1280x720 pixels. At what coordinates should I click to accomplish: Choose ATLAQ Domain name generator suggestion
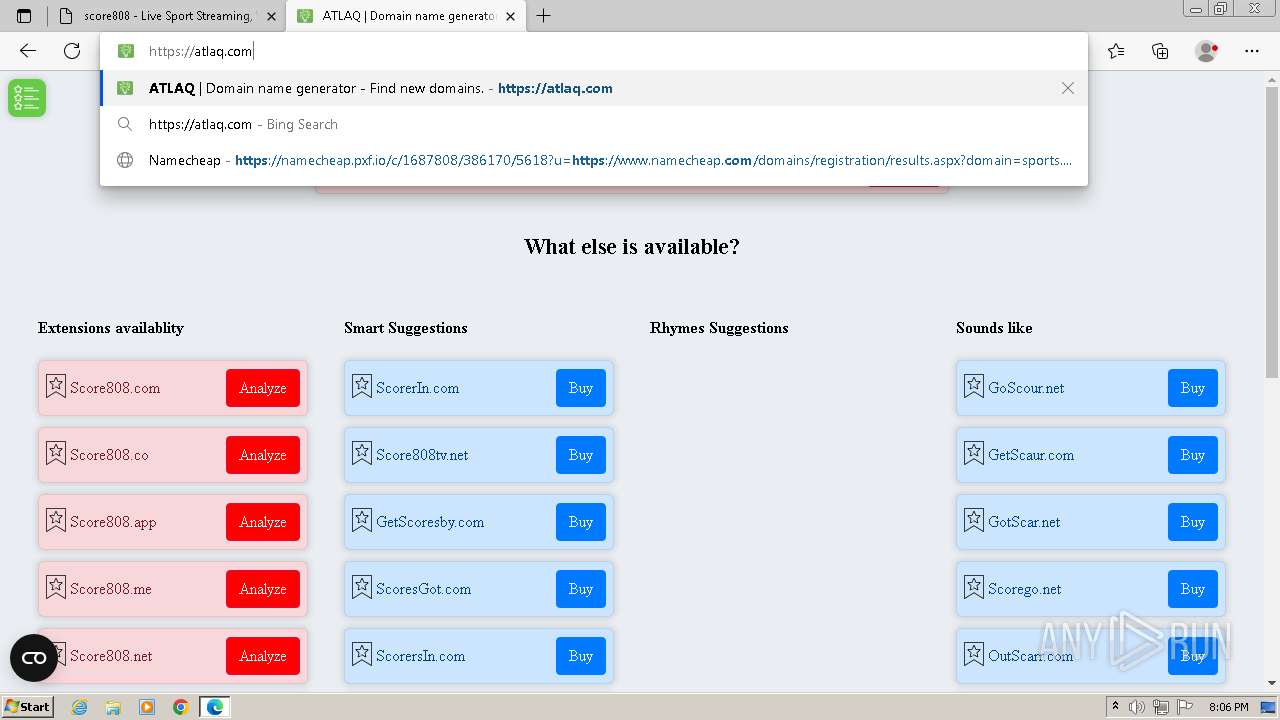(593, 88)
